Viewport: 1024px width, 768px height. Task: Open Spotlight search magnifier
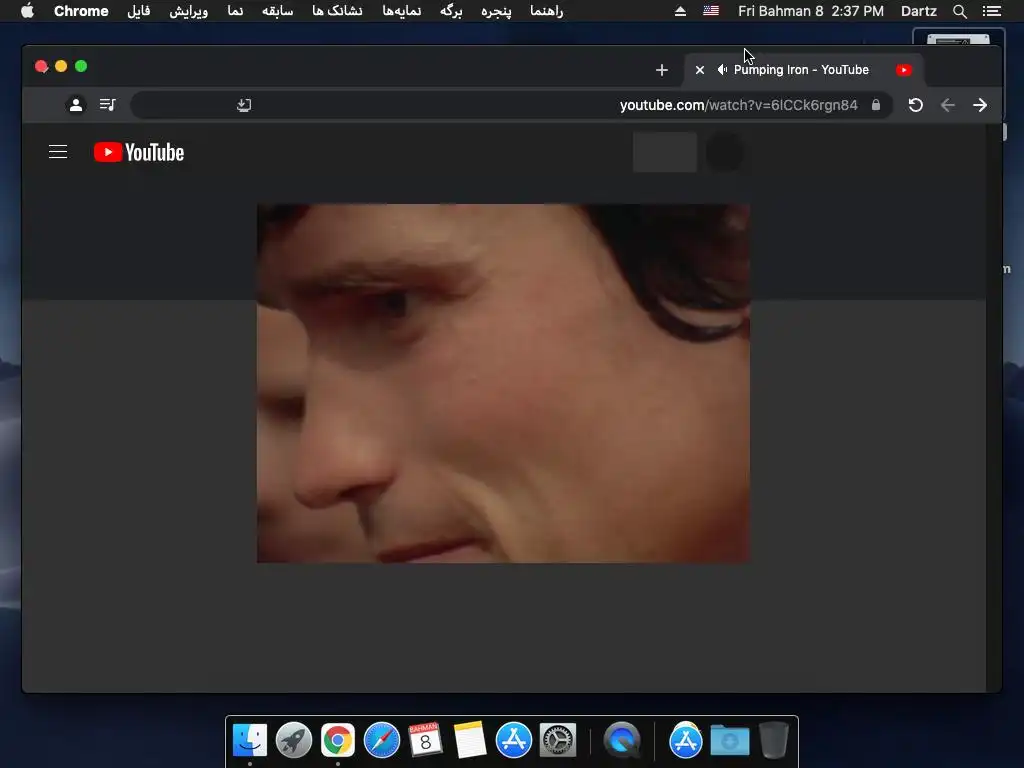(x=959, y=11)
